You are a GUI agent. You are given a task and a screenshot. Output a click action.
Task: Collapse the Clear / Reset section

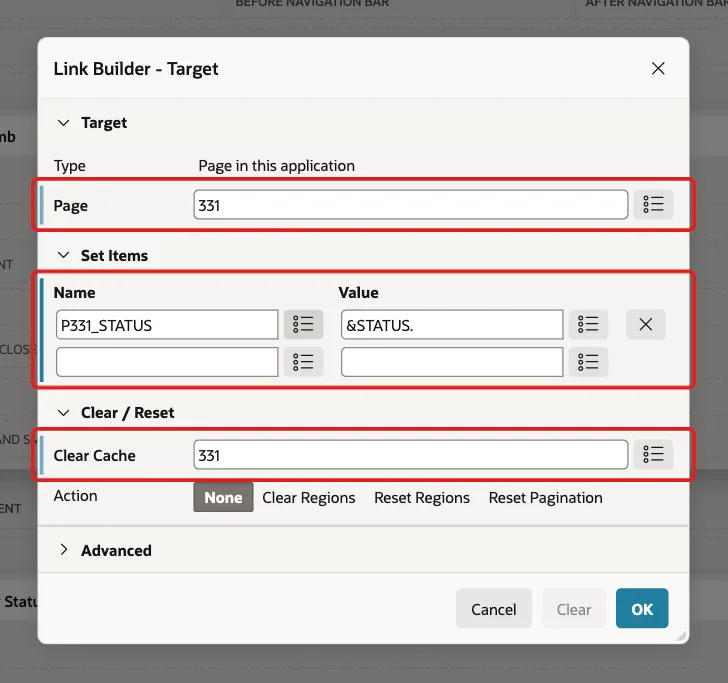pos(64,412)
